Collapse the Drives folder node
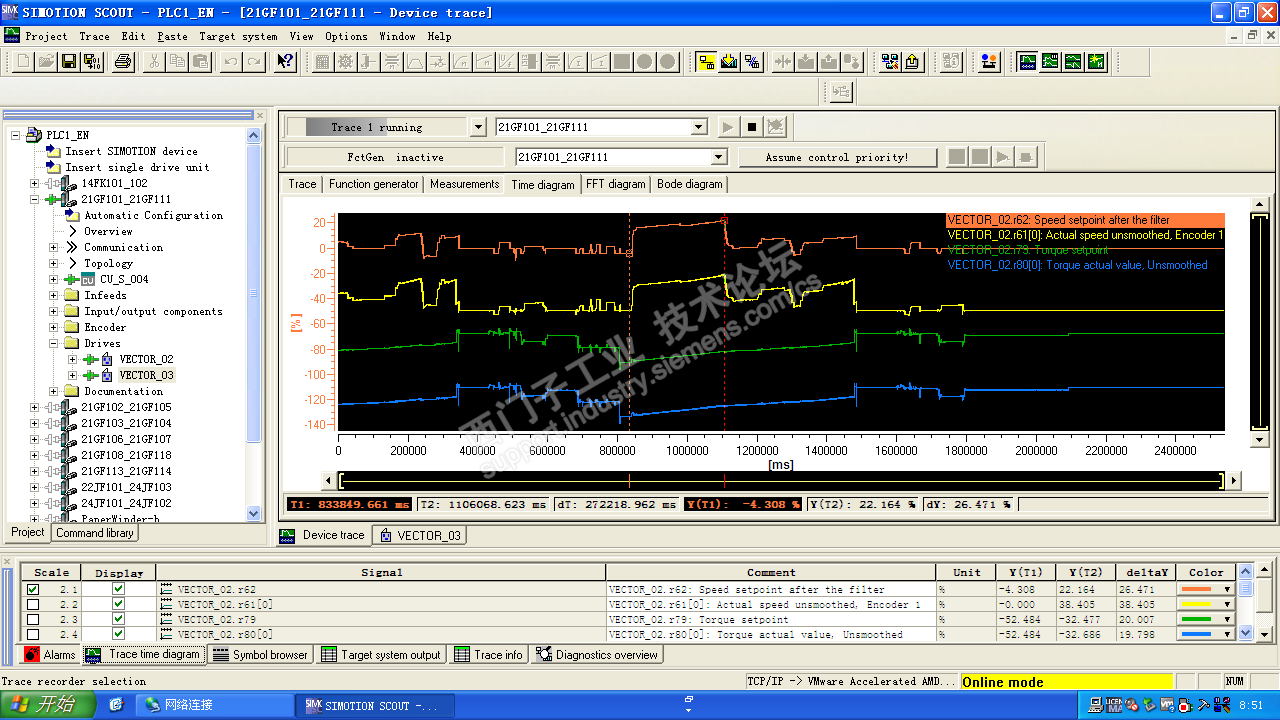The height and width of the screenshot is (720, 1280). pyautogui.click(x=54, y=343)
